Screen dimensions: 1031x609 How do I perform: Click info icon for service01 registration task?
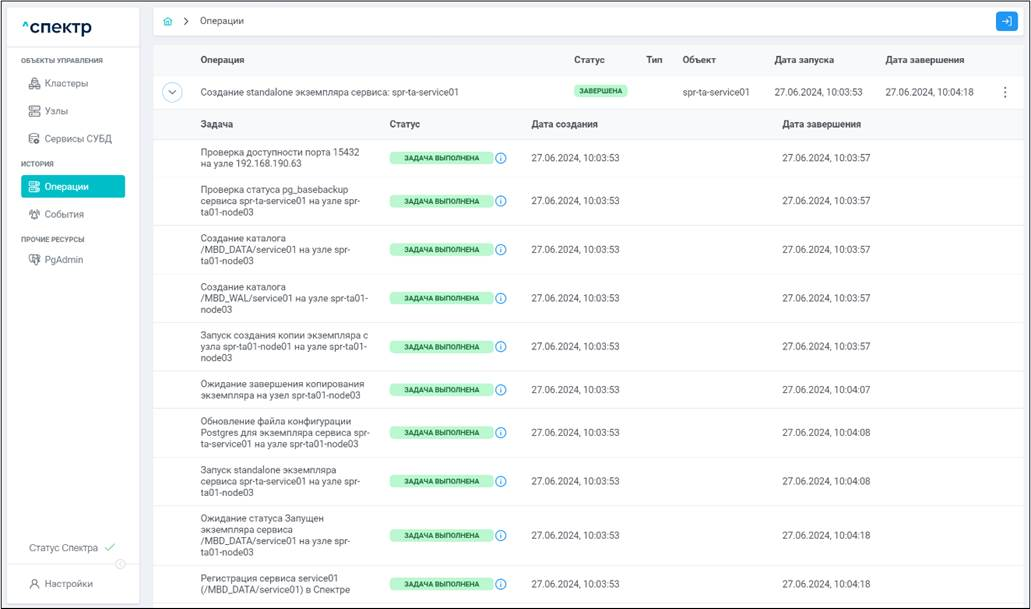[501, 584]
